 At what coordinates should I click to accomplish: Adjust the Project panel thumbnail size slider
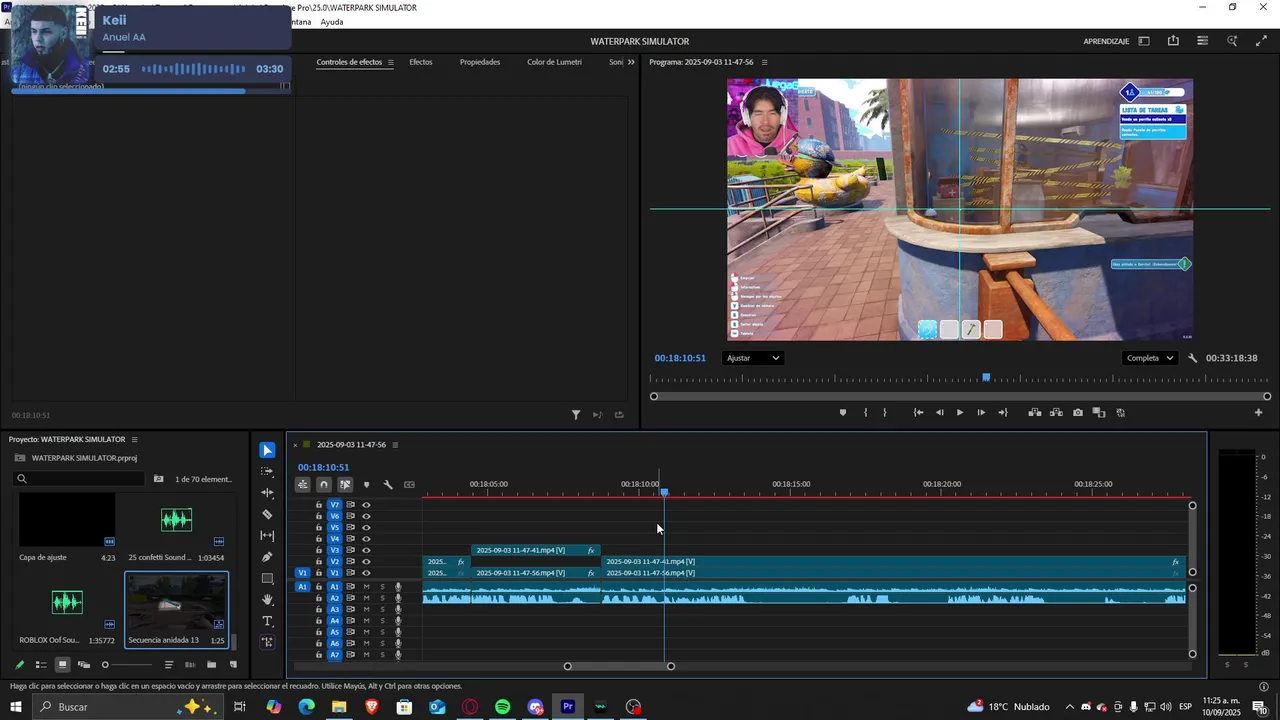point(128,665)
